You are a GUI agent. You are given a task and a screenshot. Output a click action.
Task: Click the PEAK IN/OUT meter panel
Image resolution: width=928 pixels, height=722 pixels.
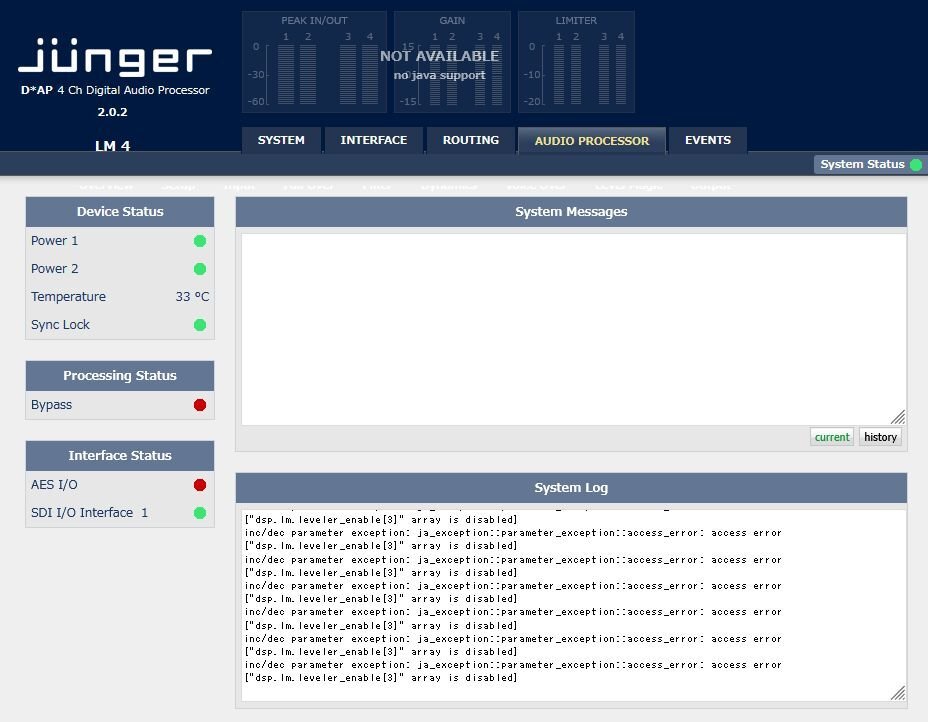click(x=314, y=62)
